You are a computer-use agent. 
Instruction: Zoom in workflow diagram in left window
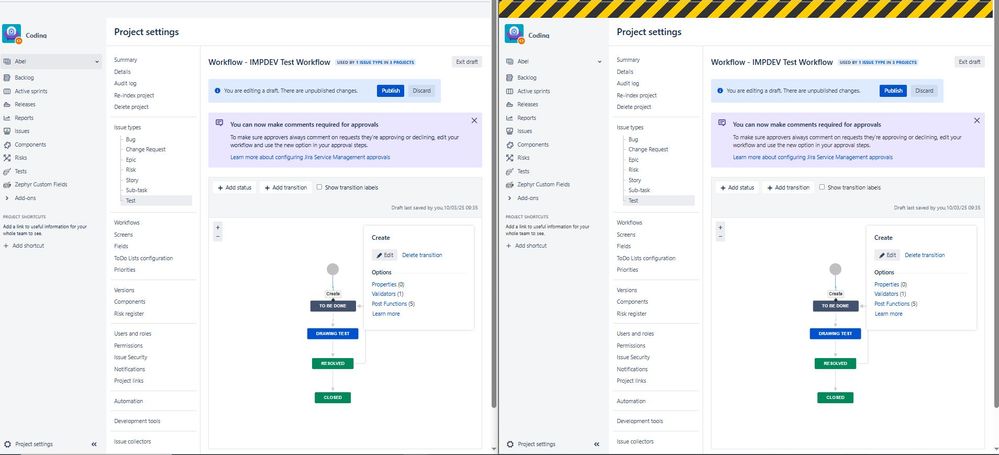pos(218,227)
